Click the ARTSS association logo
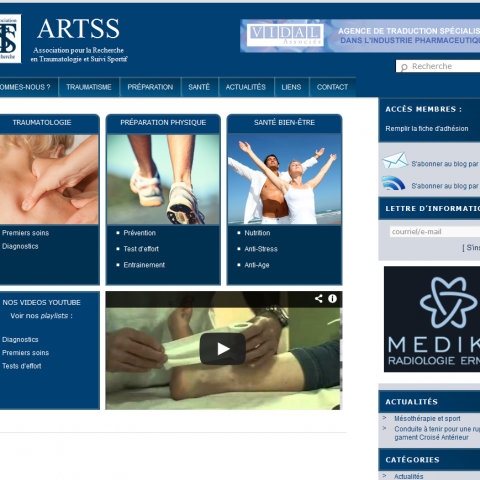 click(10, 39)
